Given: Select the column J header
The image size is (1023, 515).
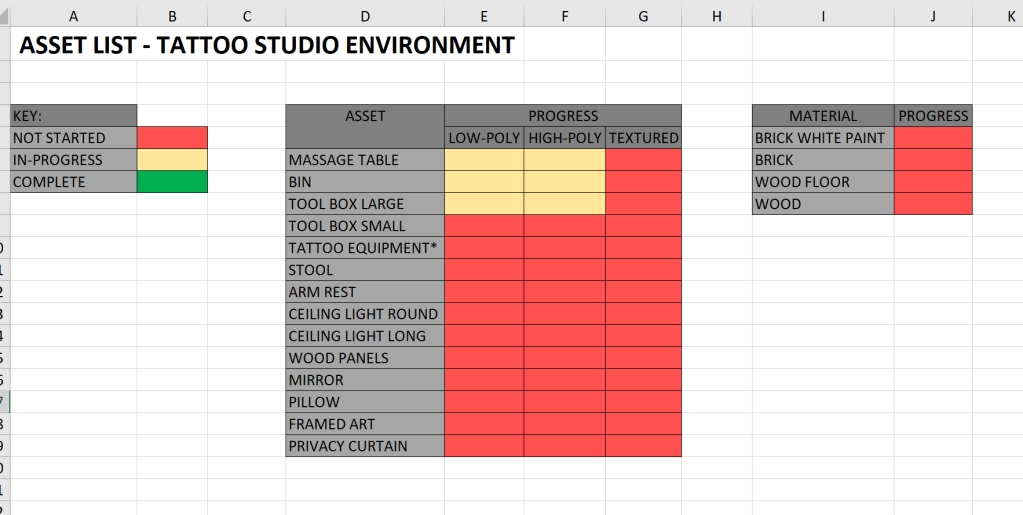Looking at the screenshot, I should (x=933, y=15).
